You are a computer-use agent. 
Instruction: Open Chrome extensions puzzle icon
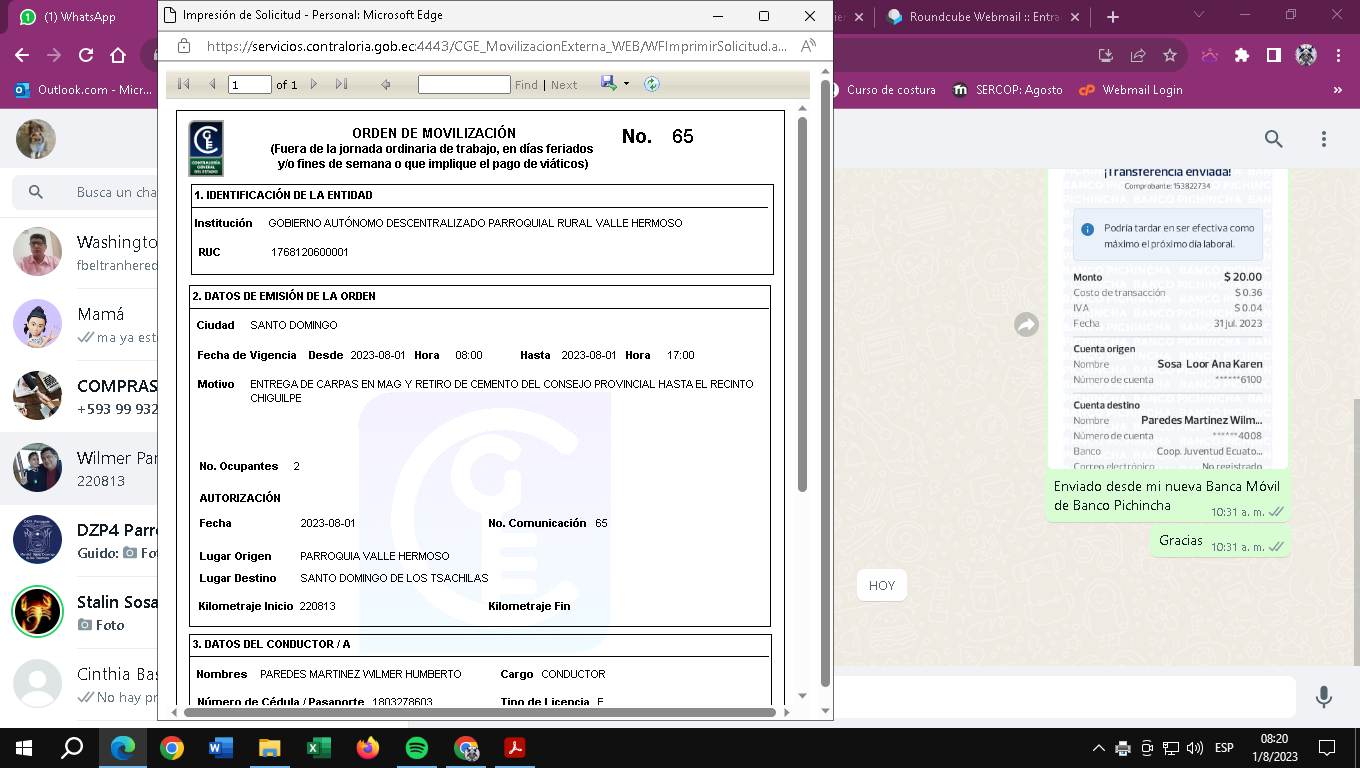(x=1242, y=56)
